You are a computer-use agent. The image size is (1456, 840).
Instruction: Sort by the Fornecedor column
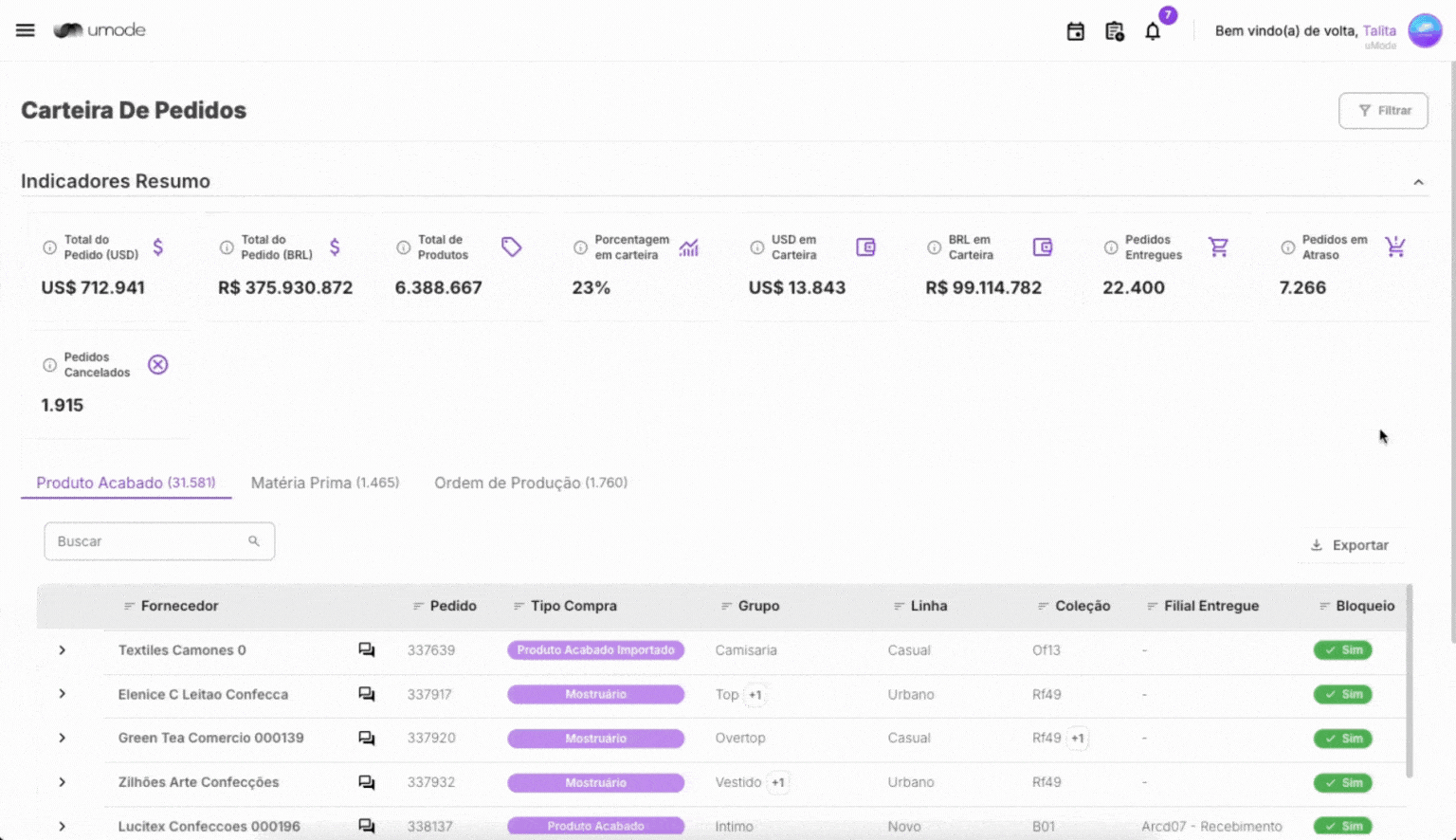pyautogui.click(x=171, y=606)
